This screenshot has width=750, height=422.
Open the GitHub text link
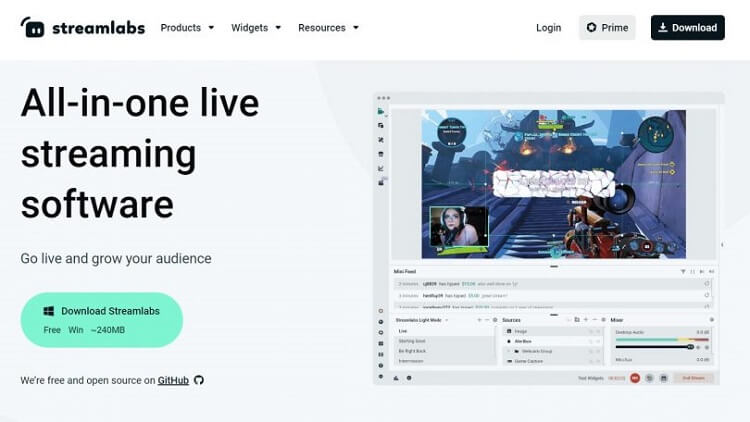(173, 380)
